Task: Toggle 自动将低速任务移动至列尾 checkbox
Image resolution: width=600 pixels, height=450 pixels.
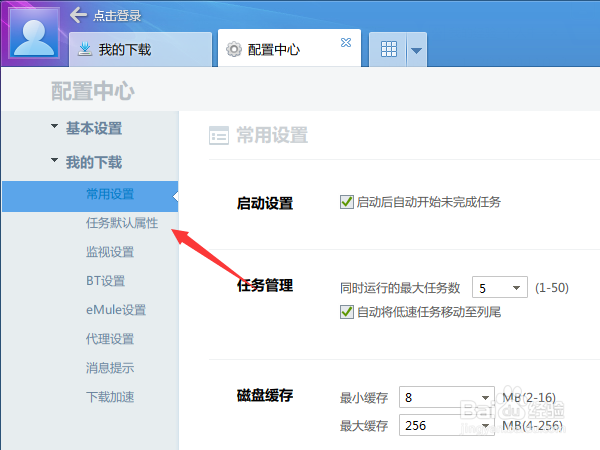Action: click(347, 312)
